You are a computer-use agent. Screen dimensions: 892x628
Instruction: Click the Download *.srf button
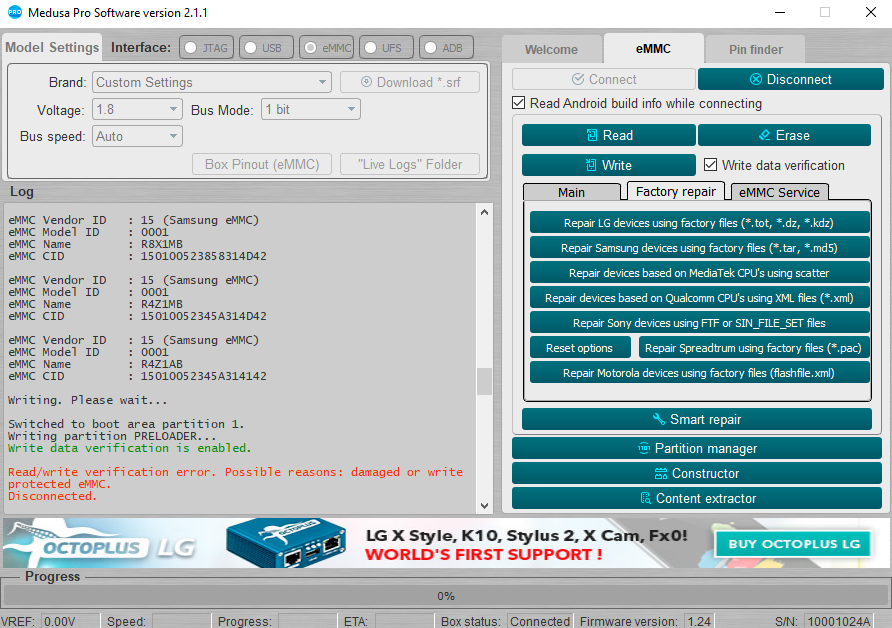pos(410,82)
